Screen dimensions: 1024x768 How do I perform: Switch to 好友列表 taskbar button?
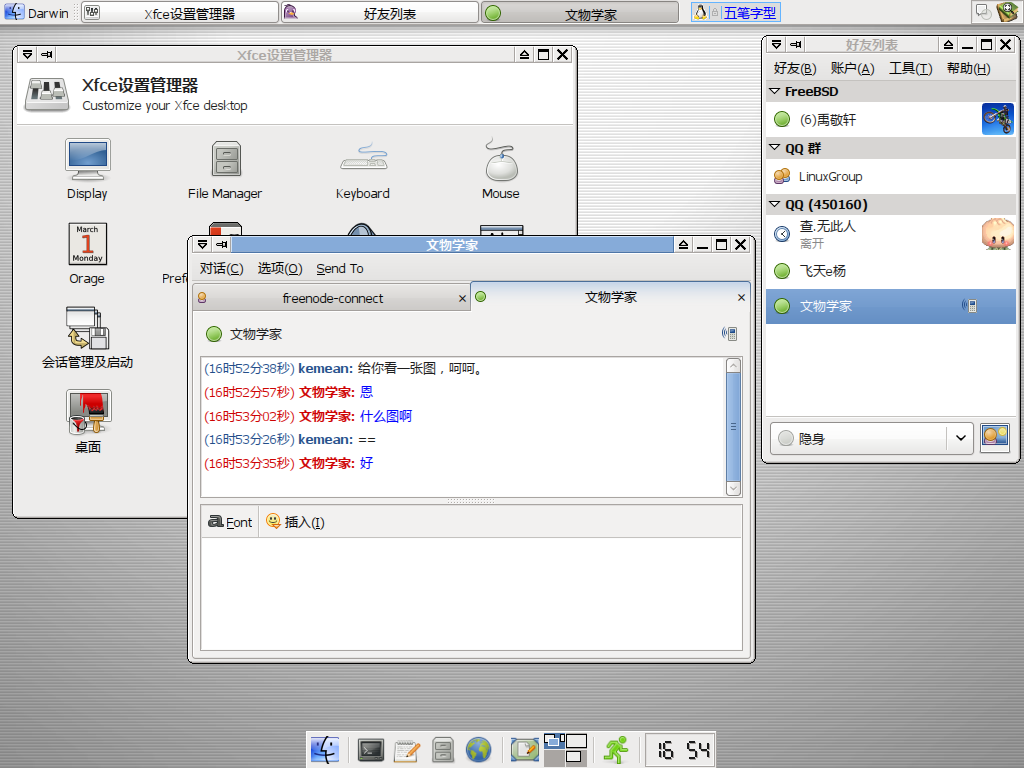click(x=380, y=12)
